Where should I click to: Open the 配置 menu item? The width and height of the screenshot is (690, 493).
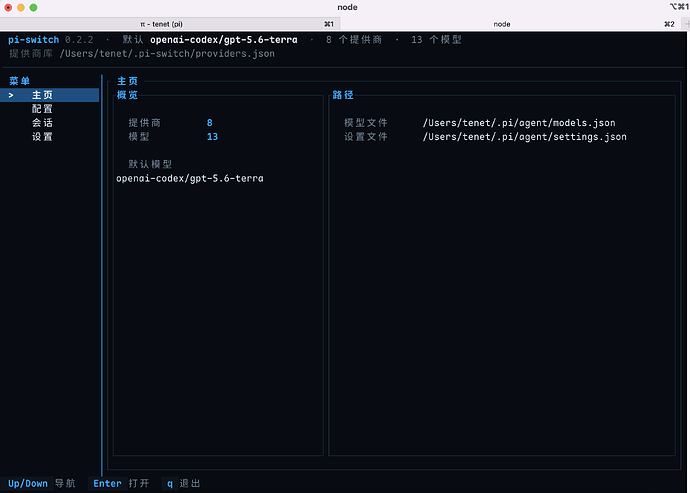tap(42, 109)
